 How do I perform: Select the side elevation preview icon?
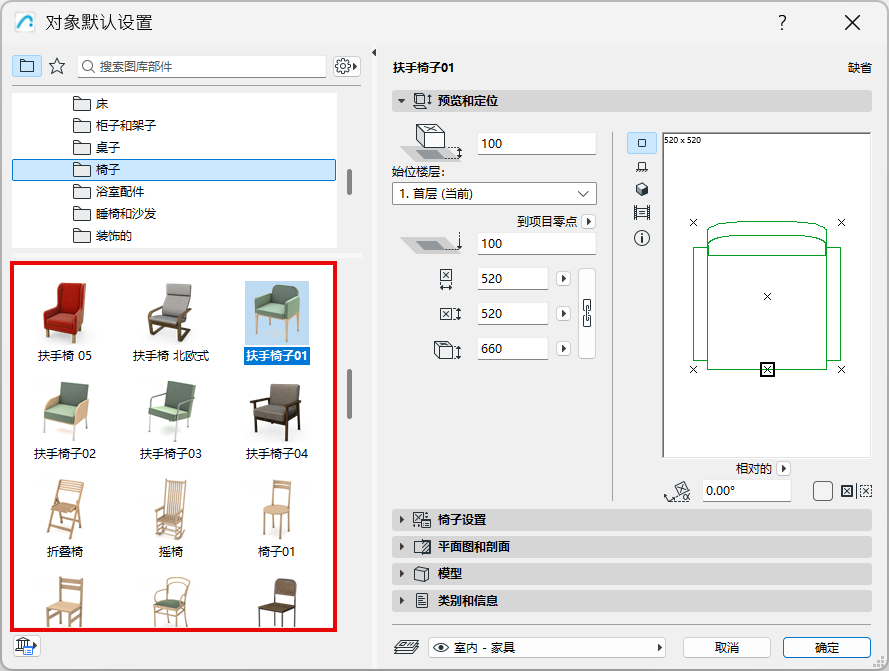click(641, 167)
